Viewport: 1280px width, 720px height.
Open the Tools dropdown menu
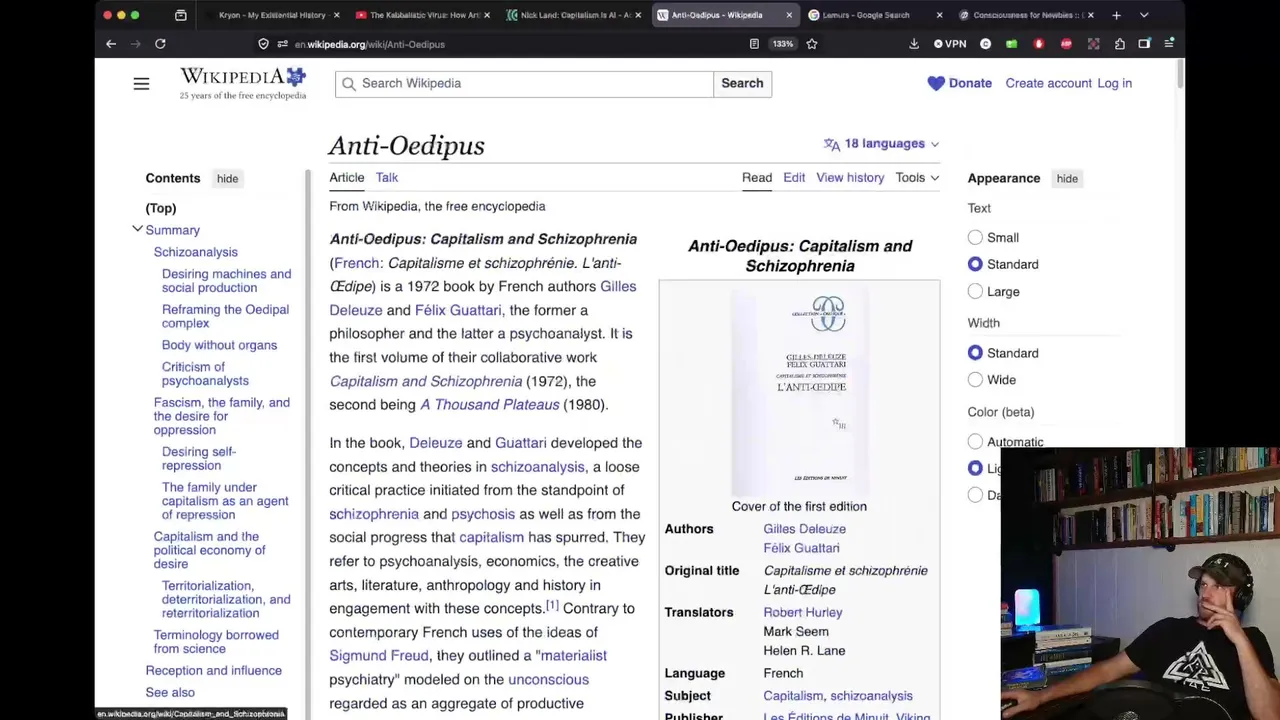[x=917, y=178]
